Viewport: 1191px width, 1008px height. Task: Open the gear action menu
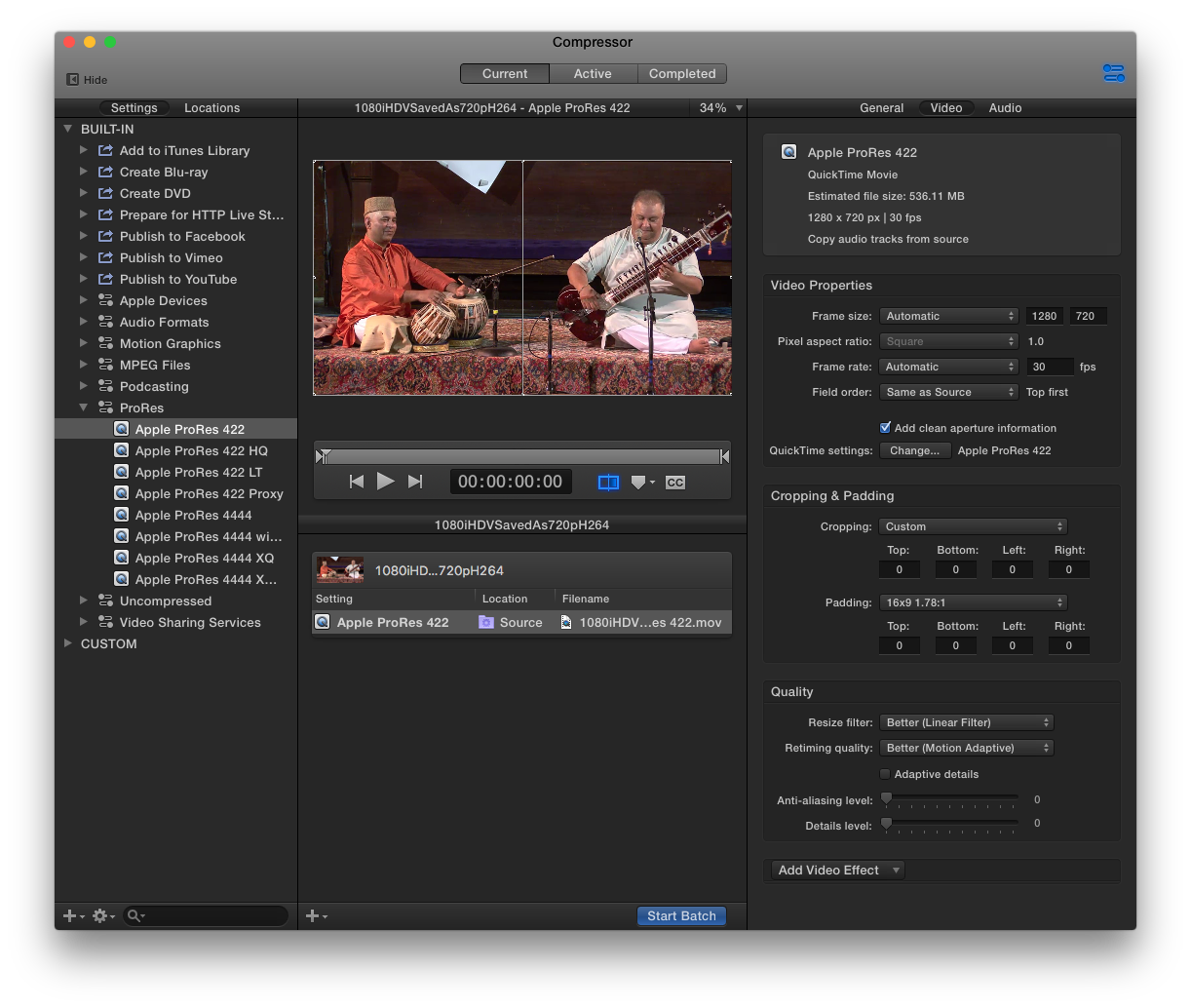point(103,916)
